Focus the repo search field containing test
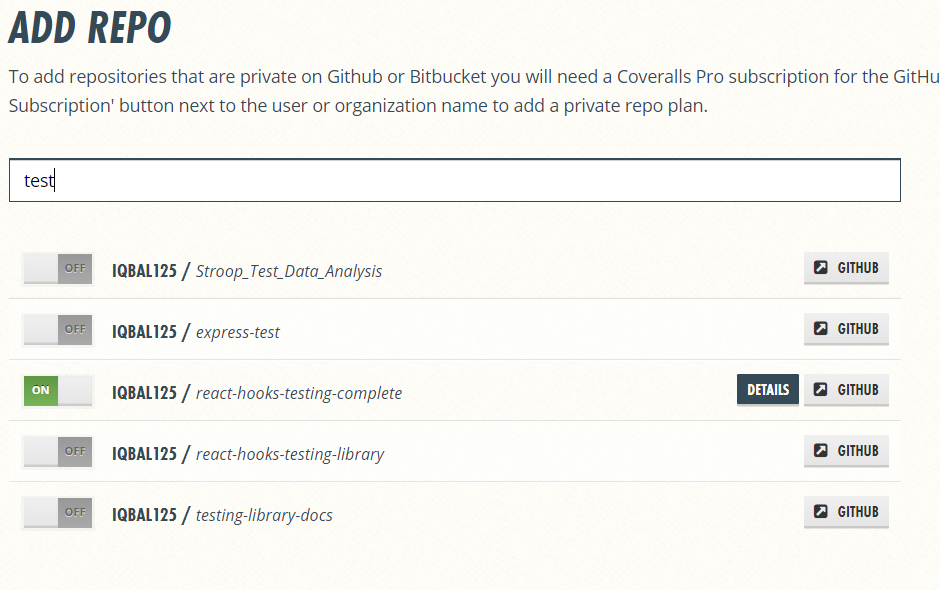 pos(454,180)
